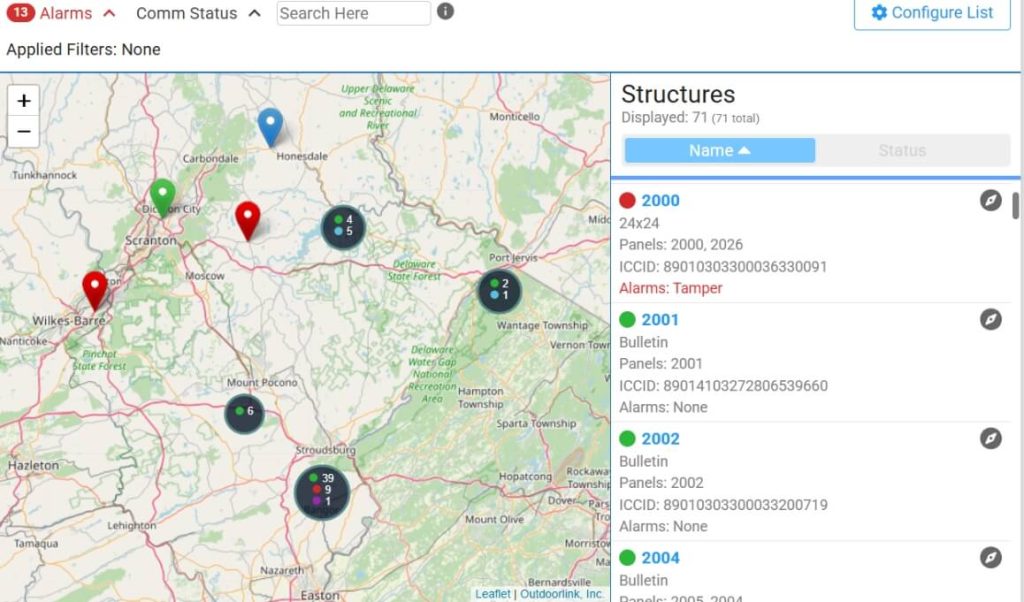Click the green status dot for structure 2002
The height and width of the screenshot is (602, 1024).
627,438
